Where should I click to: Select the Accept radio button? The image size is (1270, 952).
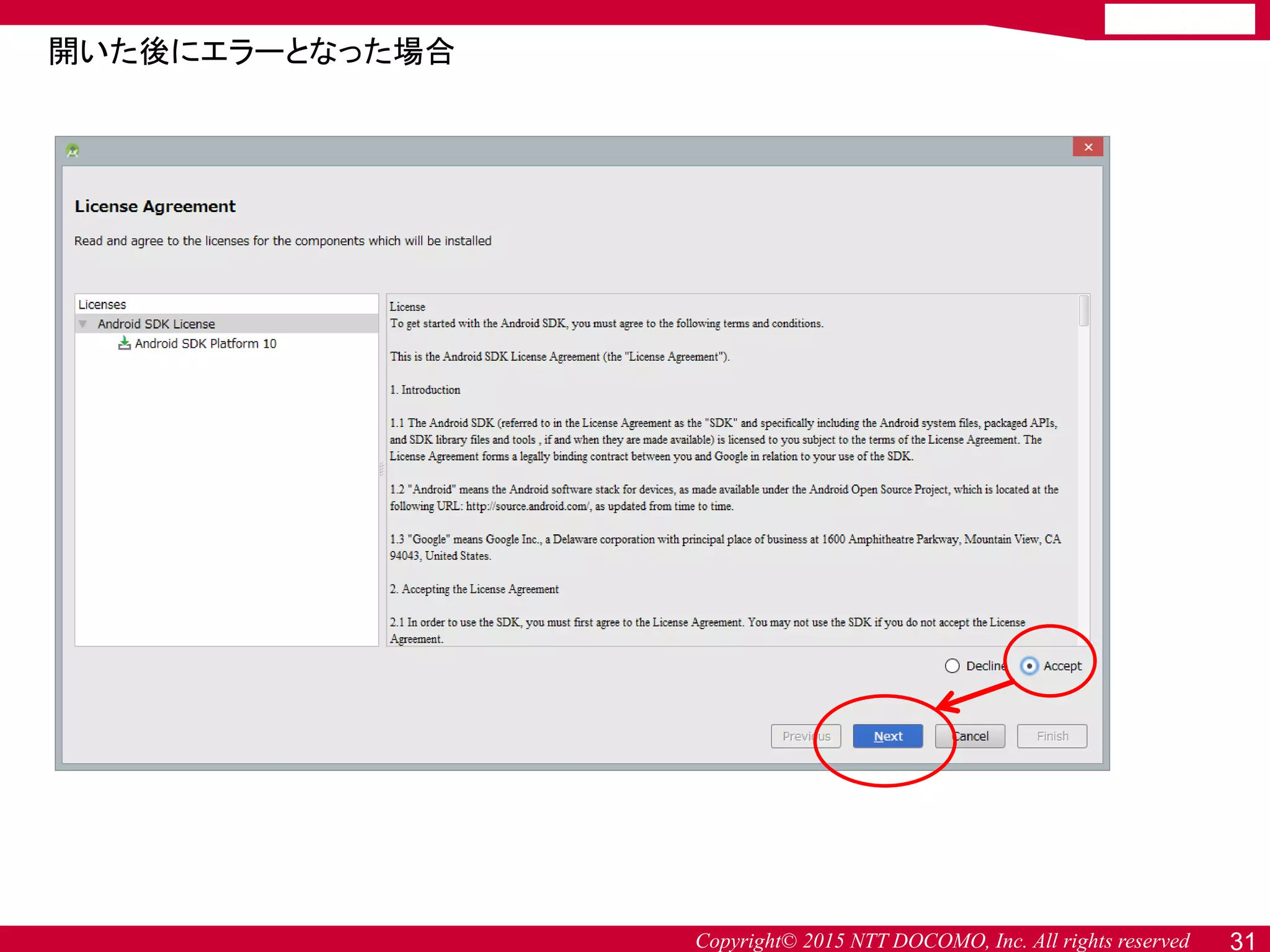coord(1029,666)
